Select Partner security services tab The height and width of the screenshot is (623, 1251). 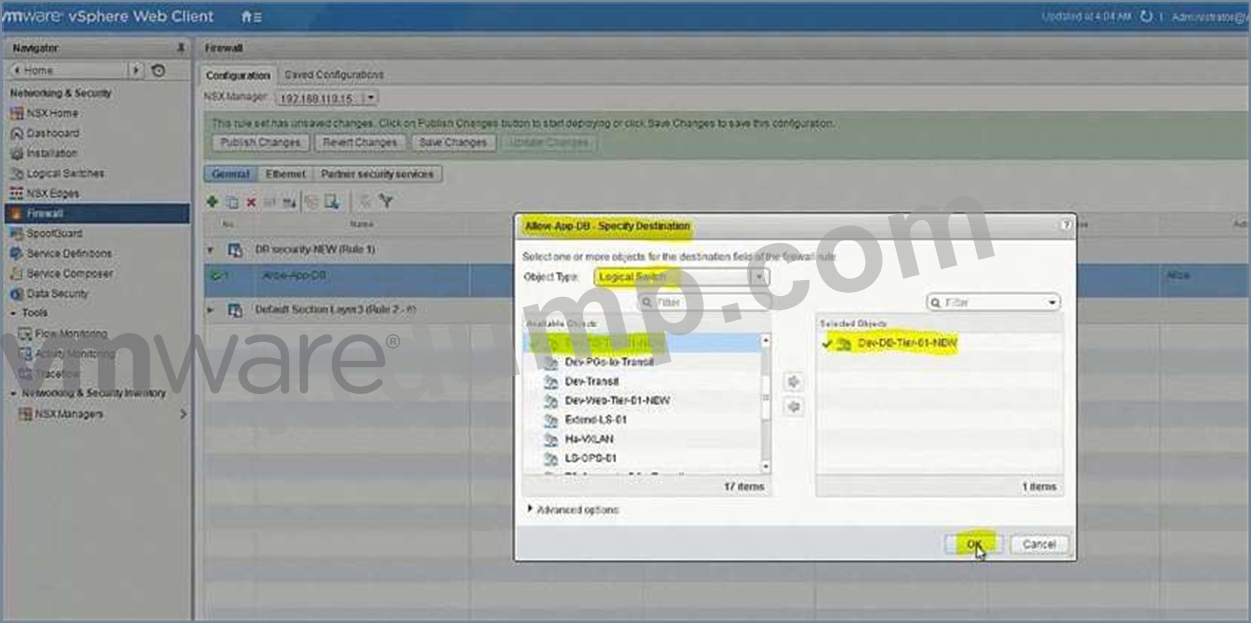point(377,174)
